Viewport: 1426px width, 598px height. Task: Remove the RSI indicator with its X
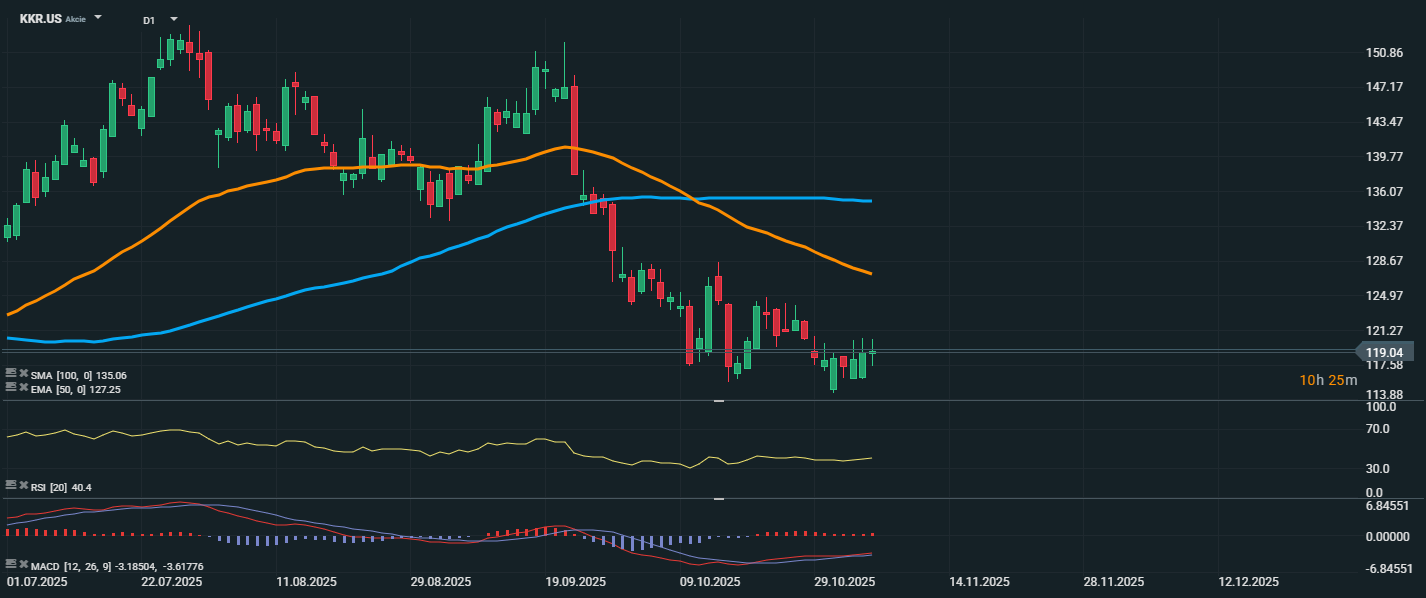point(23,485)
